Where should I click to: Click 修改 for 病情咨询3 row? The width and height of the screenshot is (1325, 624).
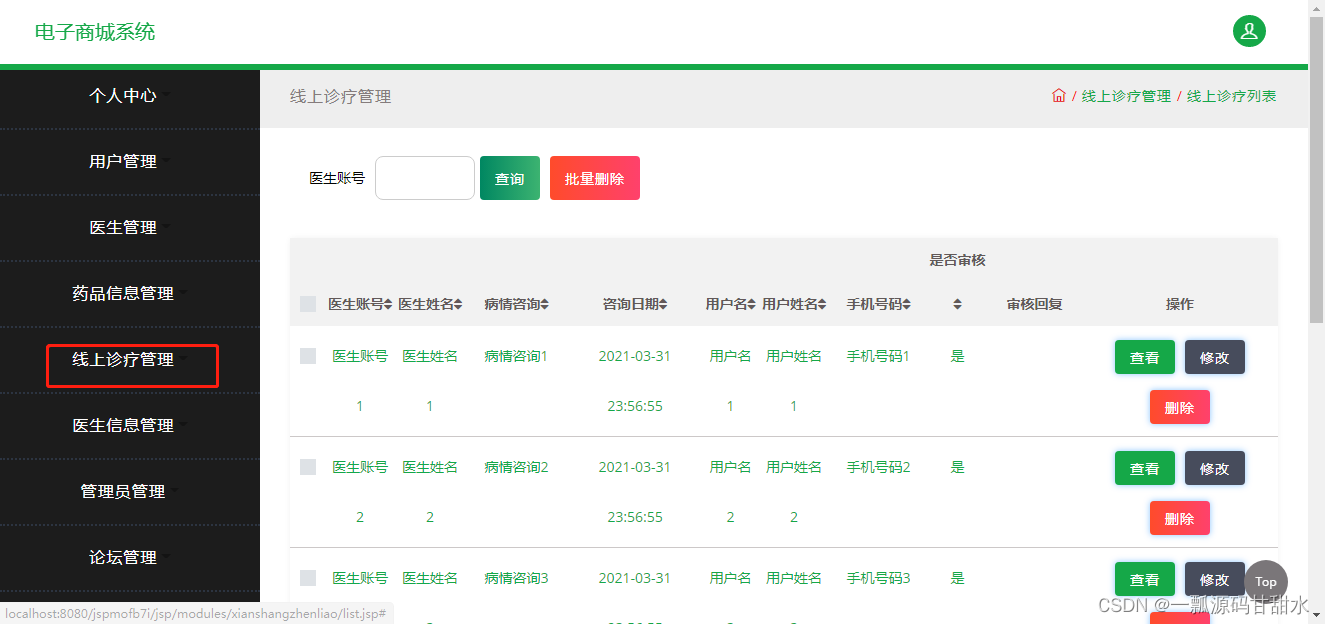point(1215,579)
